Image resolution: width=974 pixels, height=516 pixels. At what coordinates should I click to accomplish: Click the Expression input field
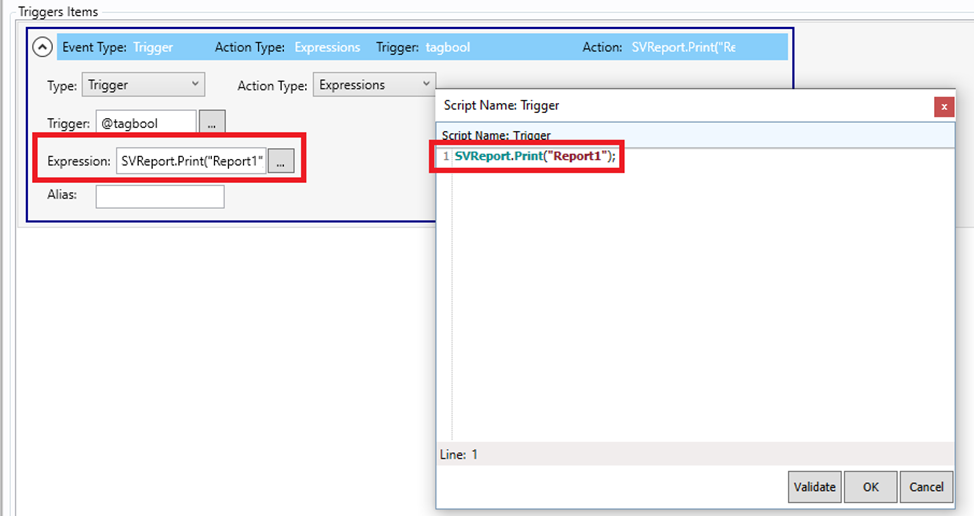[191, 161]
